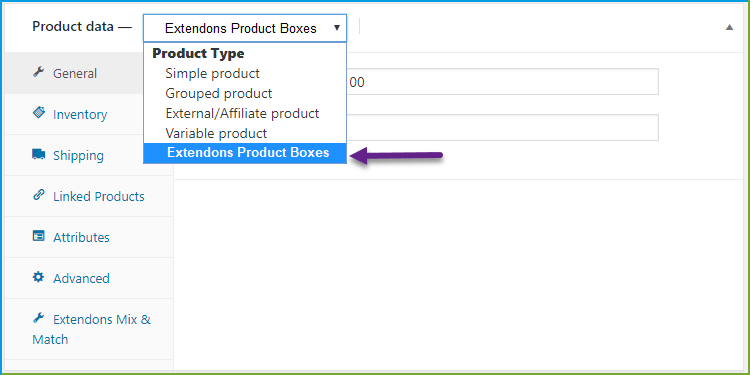
Task: Go to the Attributes tab label
Action: 81,238
